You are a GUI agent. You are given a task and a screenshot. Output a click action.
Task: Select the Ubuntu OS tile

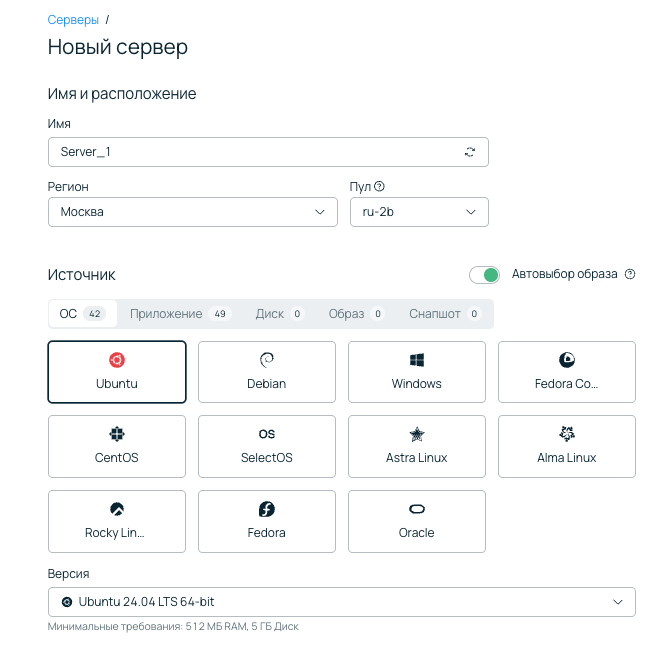point(117,372)
